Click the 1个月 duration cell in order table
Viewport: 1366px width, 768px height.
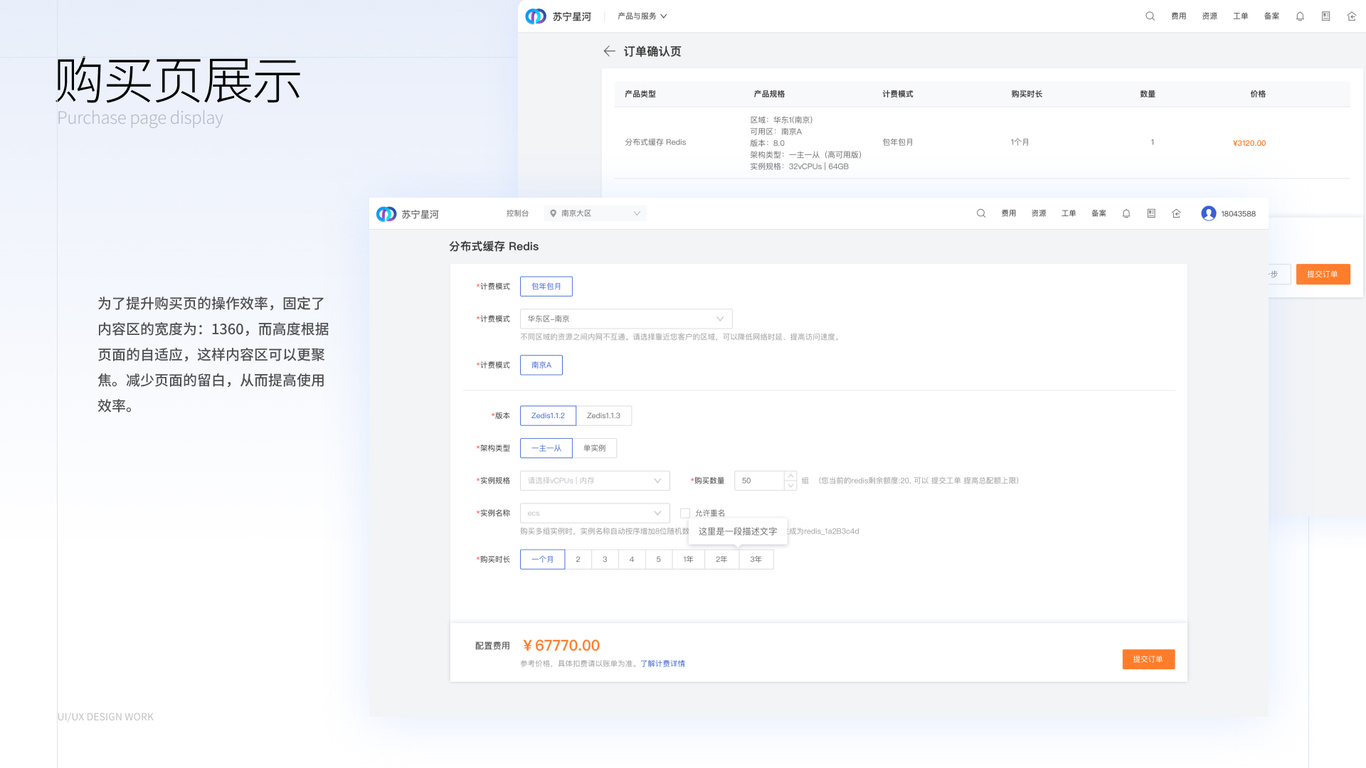[x=1020, y=143]
